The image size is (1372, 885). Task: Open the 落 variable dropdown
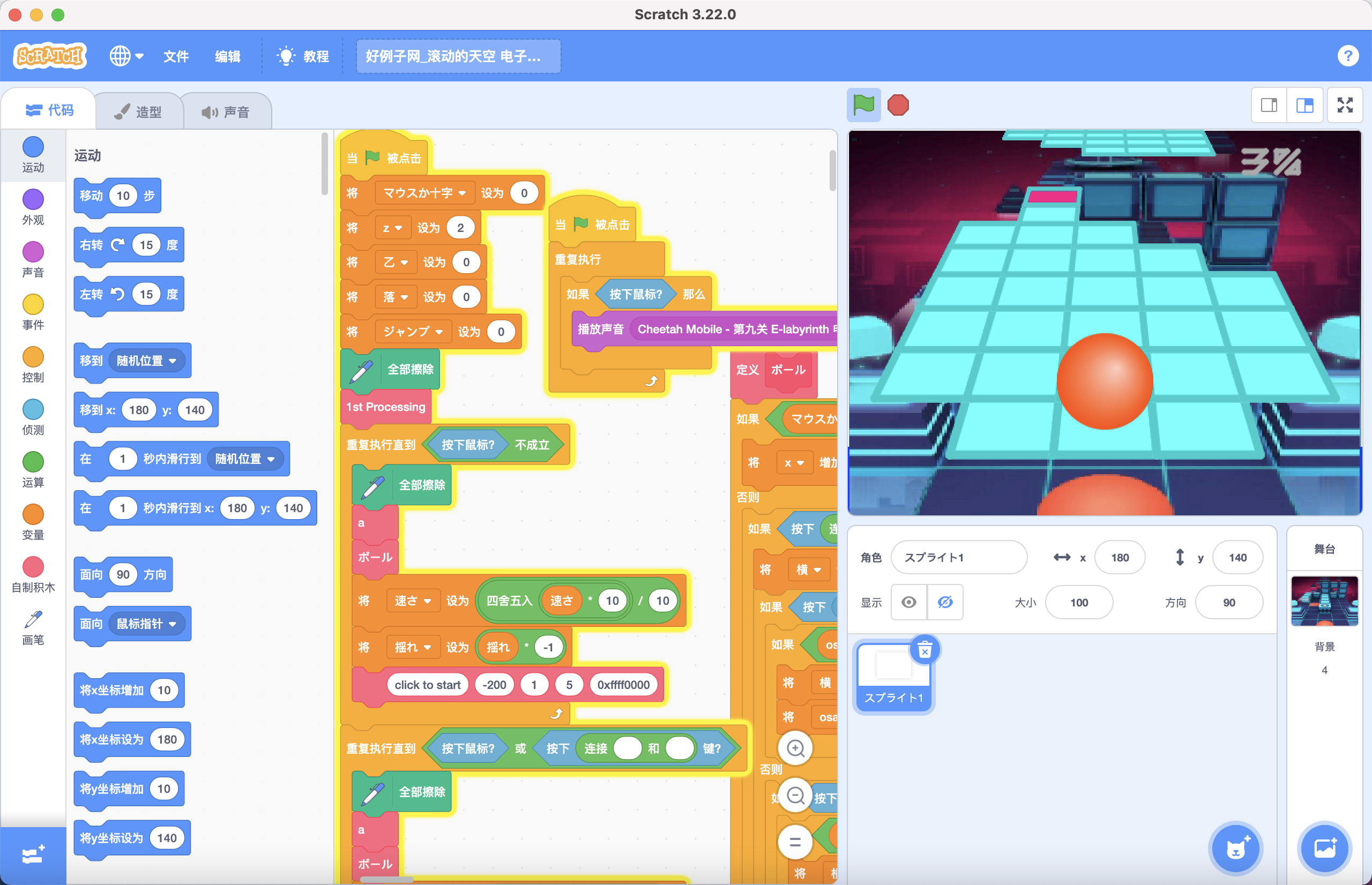[396, 297]
